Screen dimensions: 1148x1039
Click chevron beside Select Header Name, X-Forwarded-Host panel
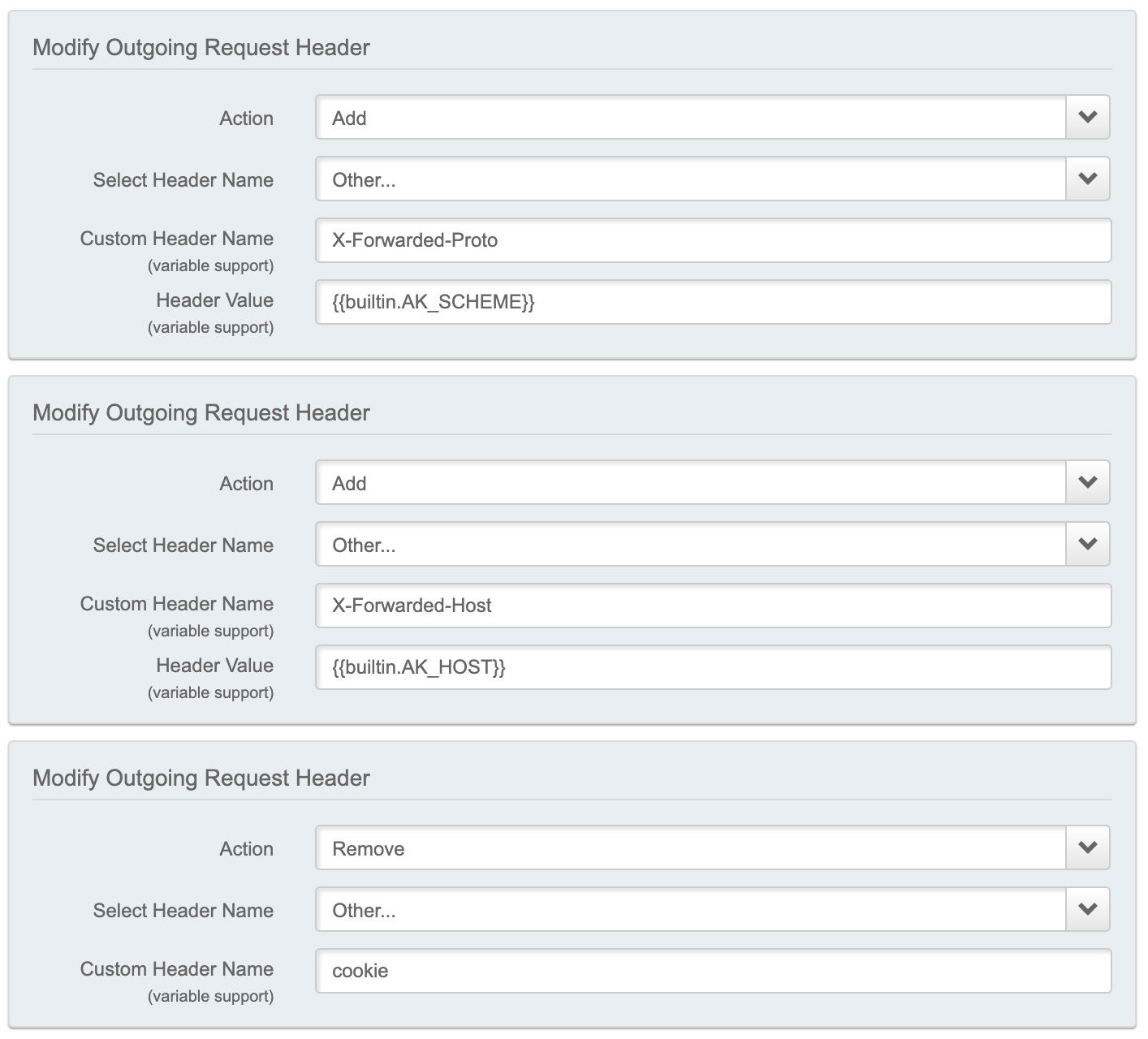pos(1087,544)
